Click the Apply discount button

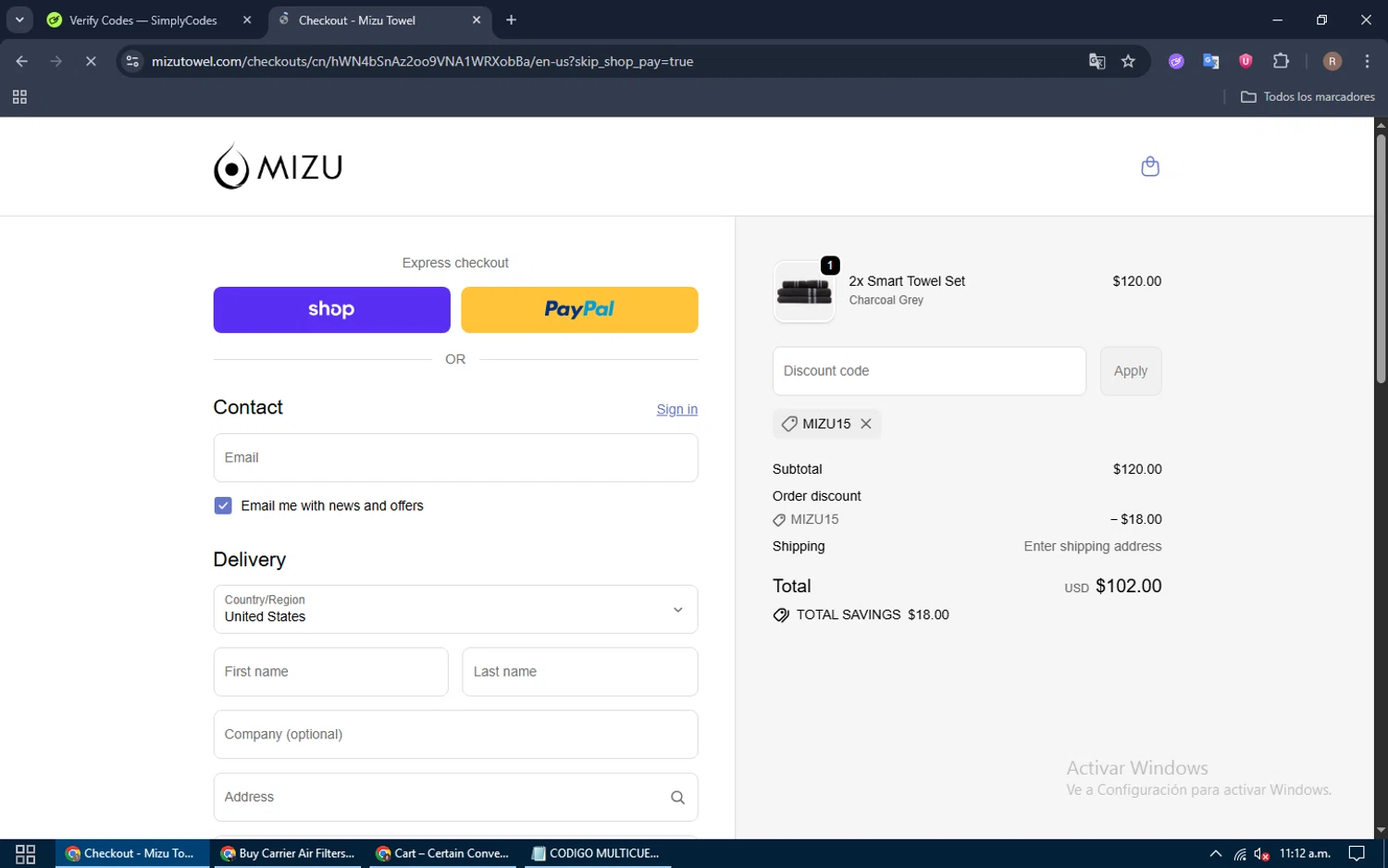(x=1131, y=371)
